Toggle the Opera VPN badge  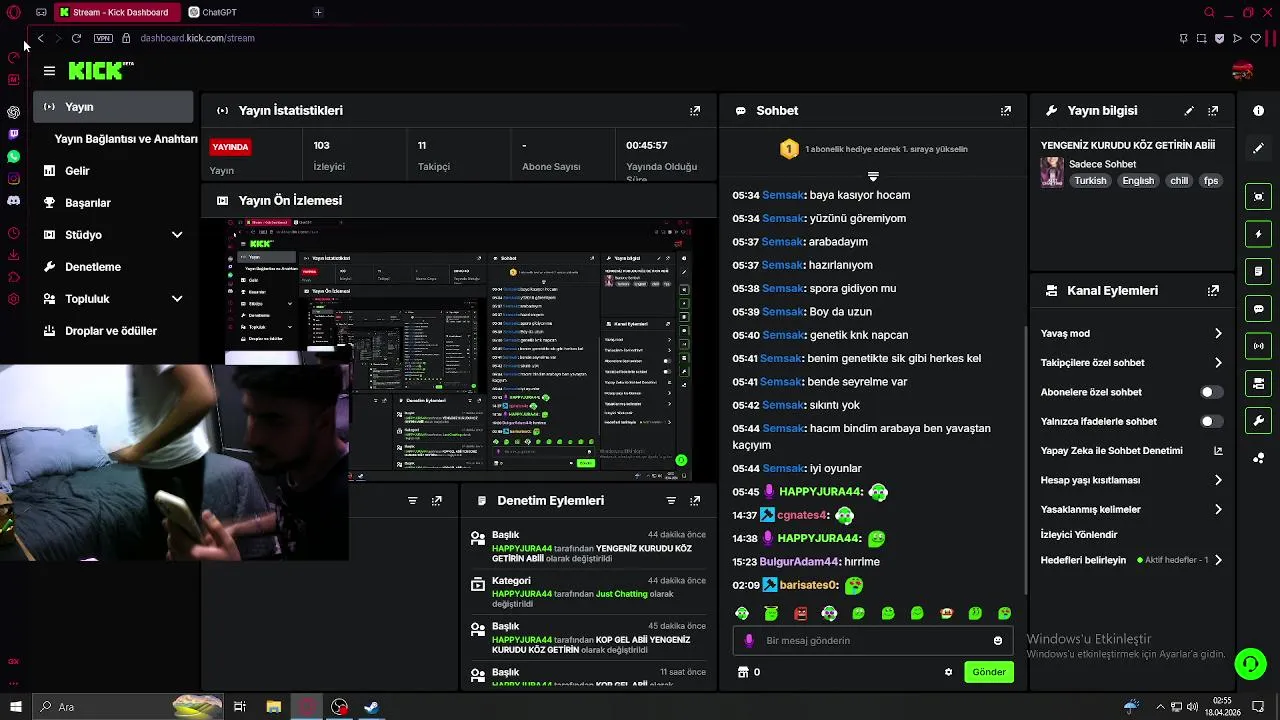(x=103, y=38)
